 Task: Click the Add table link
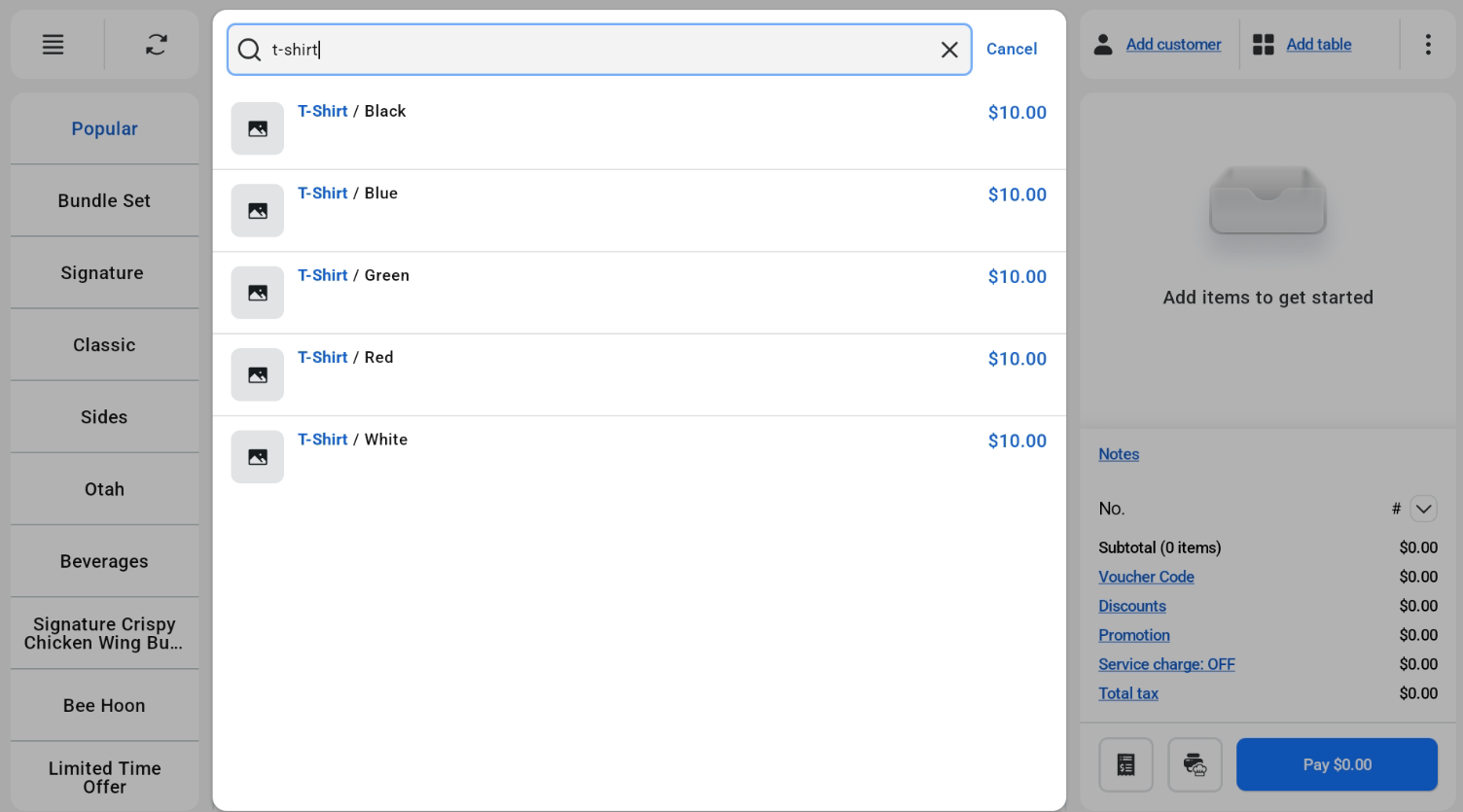pyautogui.click(x=1319, y=45)
